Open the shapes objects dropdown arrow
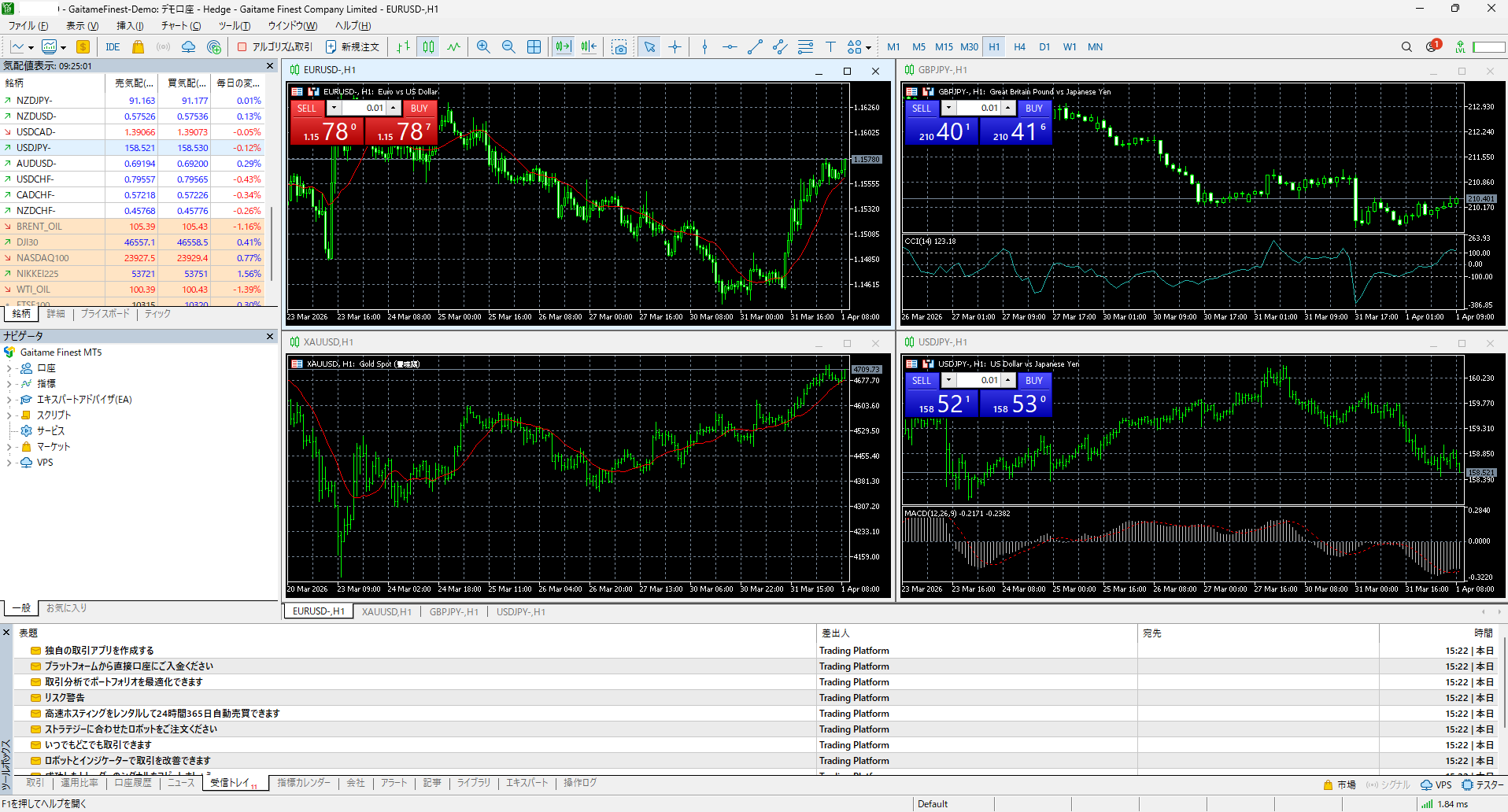This screenshot has width=1508, height=812. tap(868, 48)
